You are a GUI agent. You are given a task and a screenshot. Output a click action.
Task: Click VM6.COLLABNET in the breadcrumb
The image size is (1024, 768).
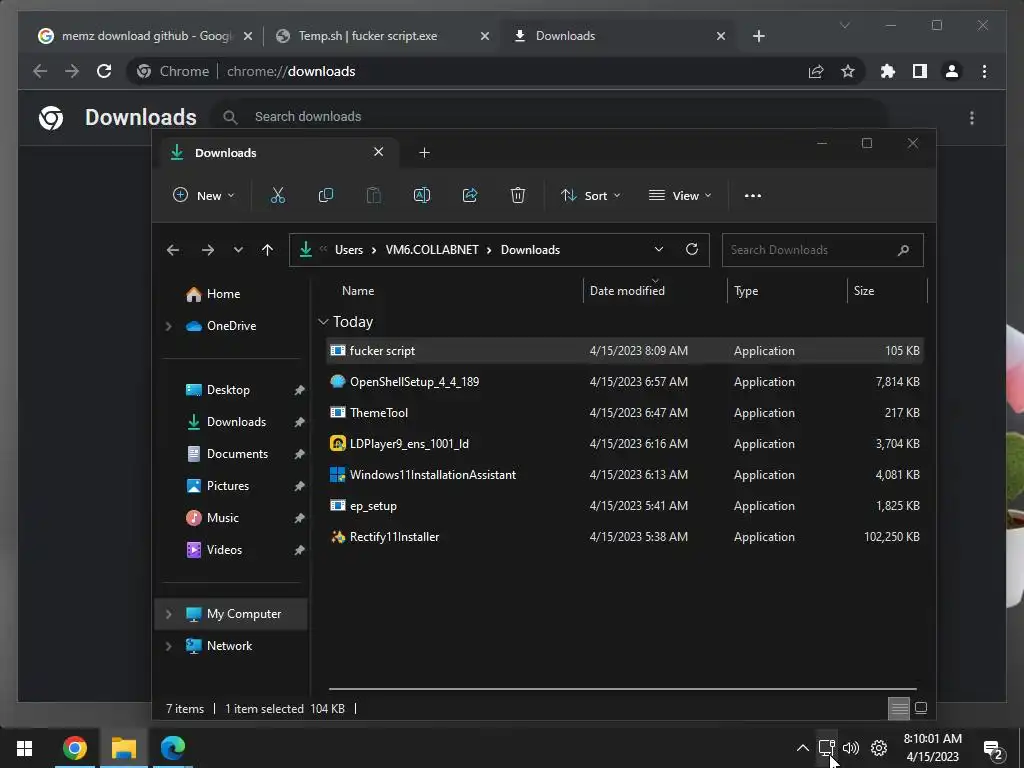pyautogui.click(x=432, y=249)
